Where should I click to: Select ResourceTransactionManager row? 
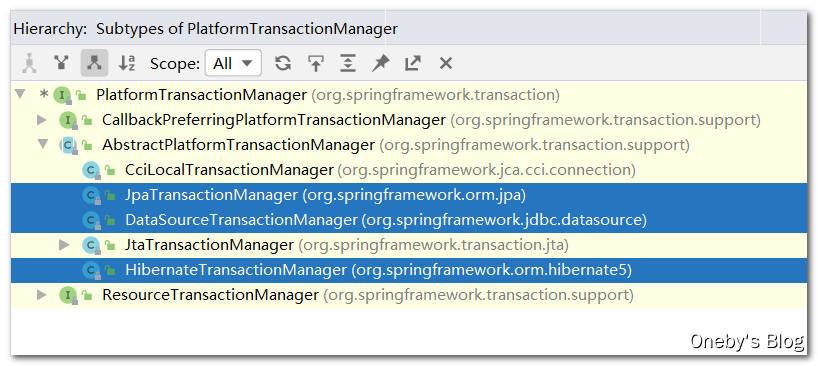(408, 295)
